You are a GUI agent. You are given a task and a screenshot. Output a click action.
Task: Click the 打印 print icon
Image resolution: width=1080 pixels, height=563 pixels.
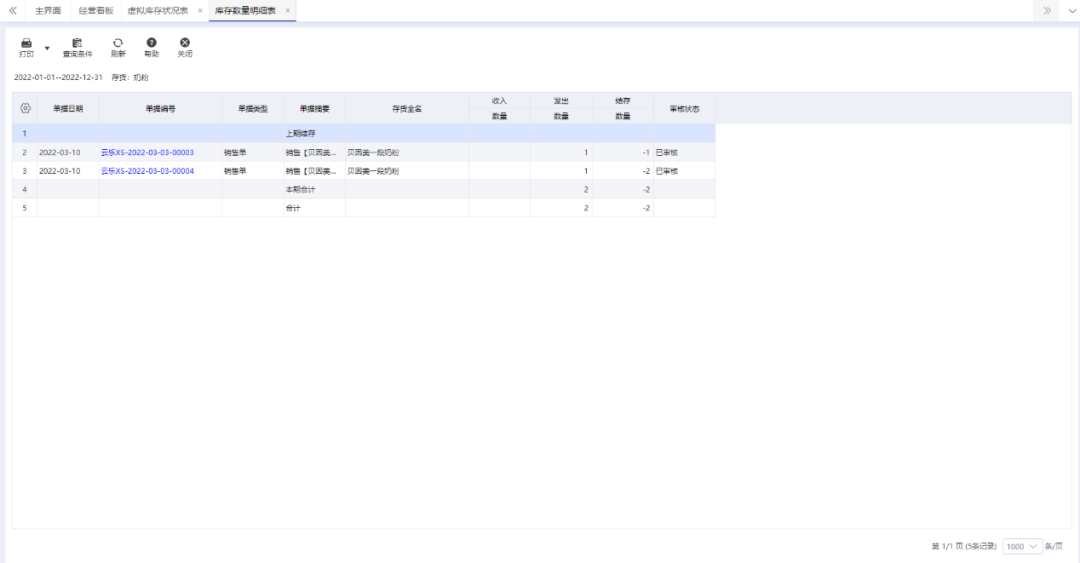(x=26, y=44)
